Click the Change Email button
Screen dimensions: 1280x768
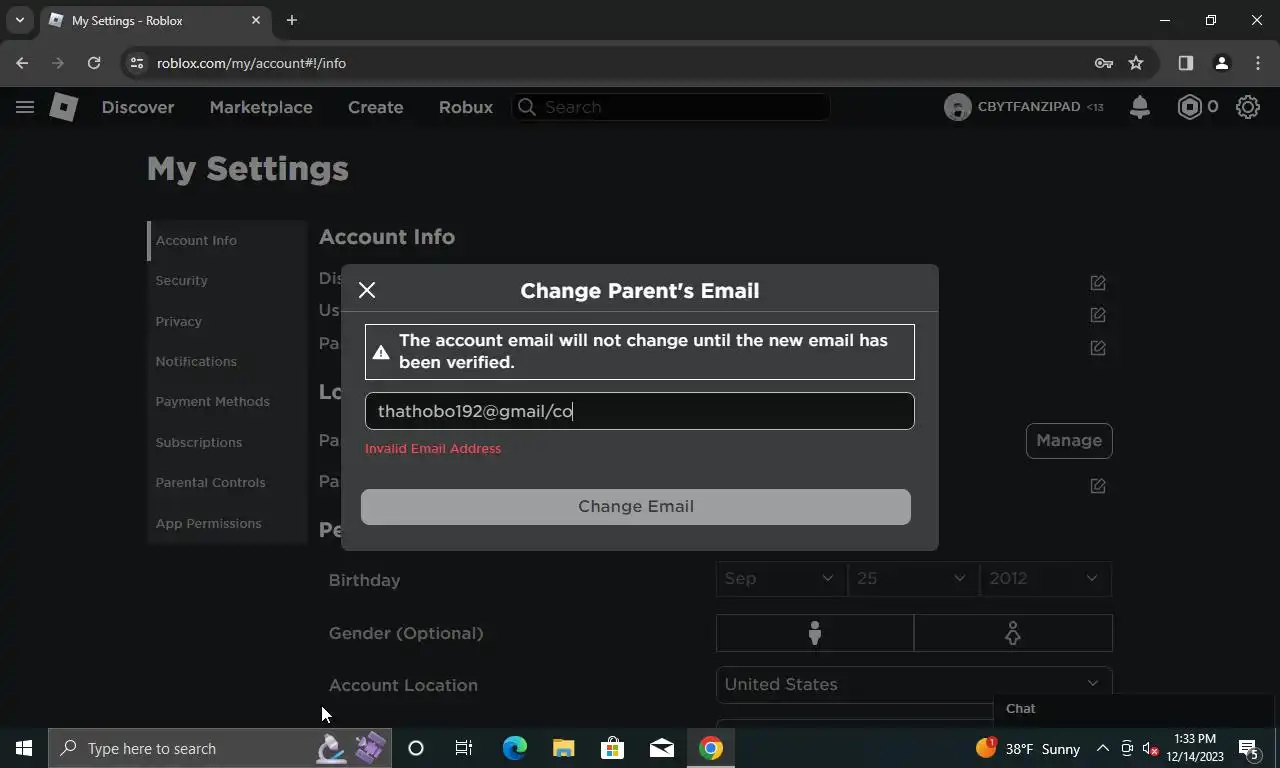click(x=636, y=506)
